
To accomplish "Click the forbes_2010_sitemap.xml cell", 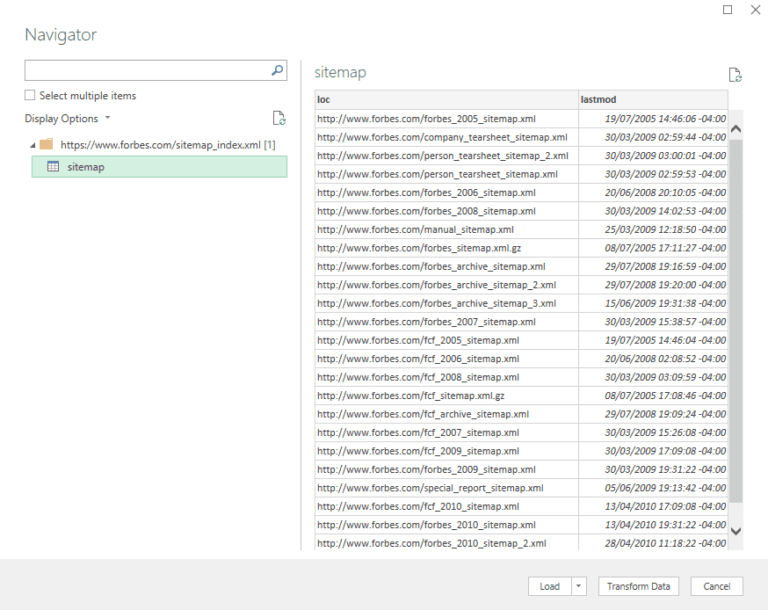I will click(x=446, y=525).
